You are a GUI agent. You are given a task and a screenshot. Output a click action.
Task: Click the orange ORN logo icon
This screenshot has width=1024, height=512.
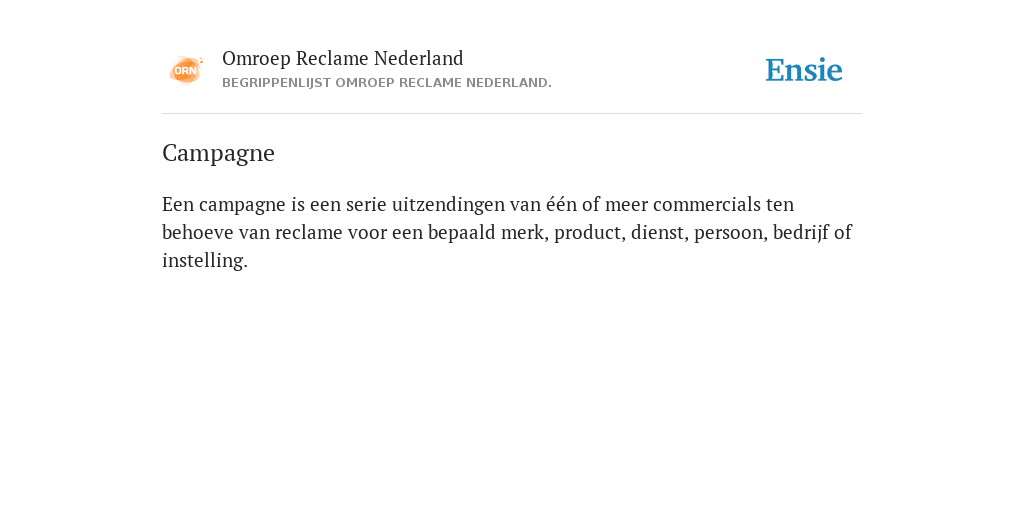186,70
